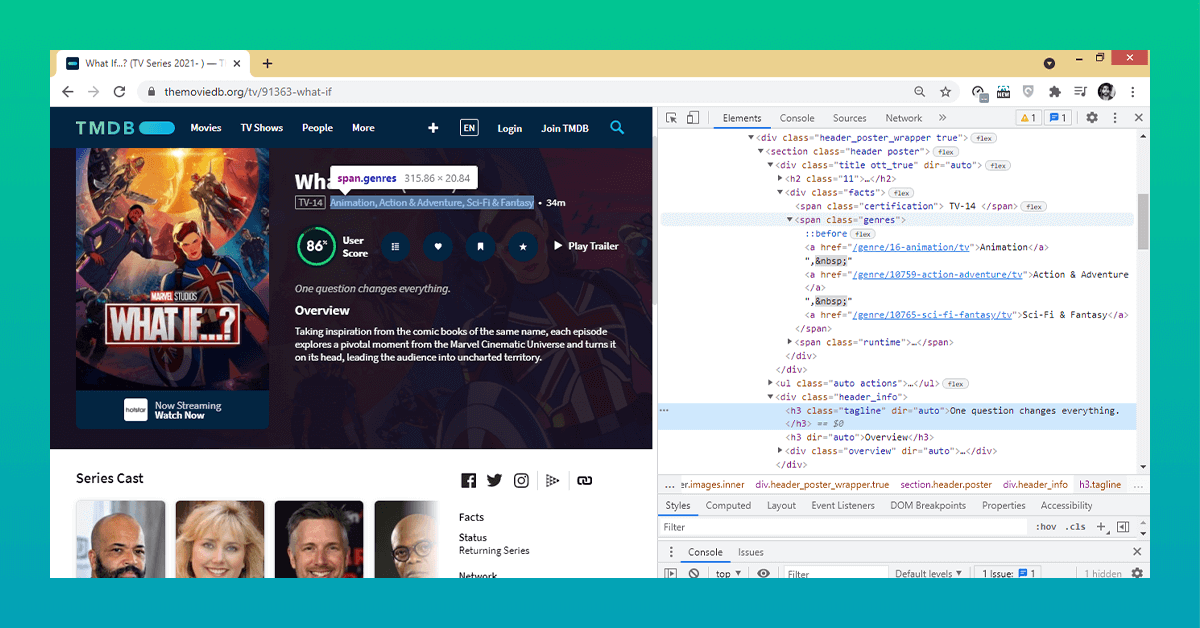The height and width of the screenshot is (628, 1200).
Task: Toggle element state with :hov
Action: (1045, 527)
